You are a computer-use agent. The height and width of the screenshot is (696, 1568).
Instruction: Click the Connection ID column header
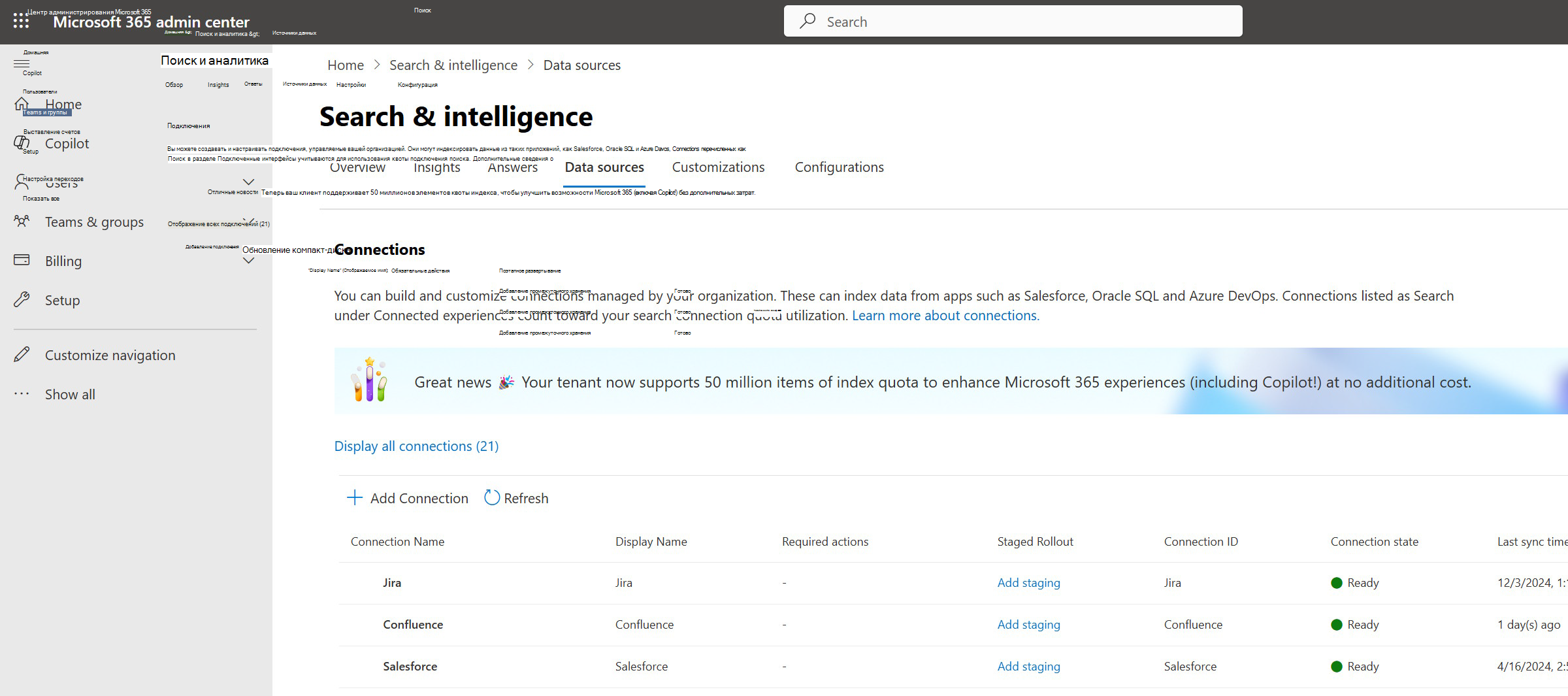click(1201, 542)
